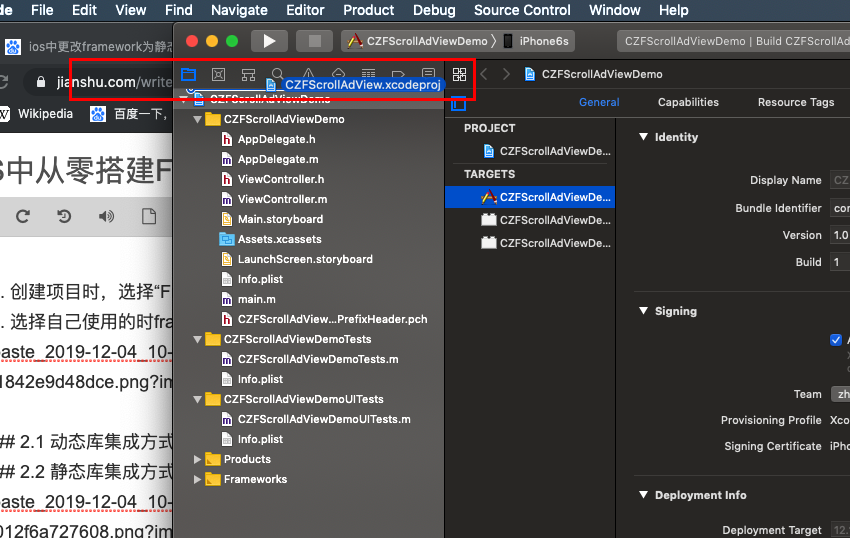Switch to the Resource Tags tab

pos(796,102)
